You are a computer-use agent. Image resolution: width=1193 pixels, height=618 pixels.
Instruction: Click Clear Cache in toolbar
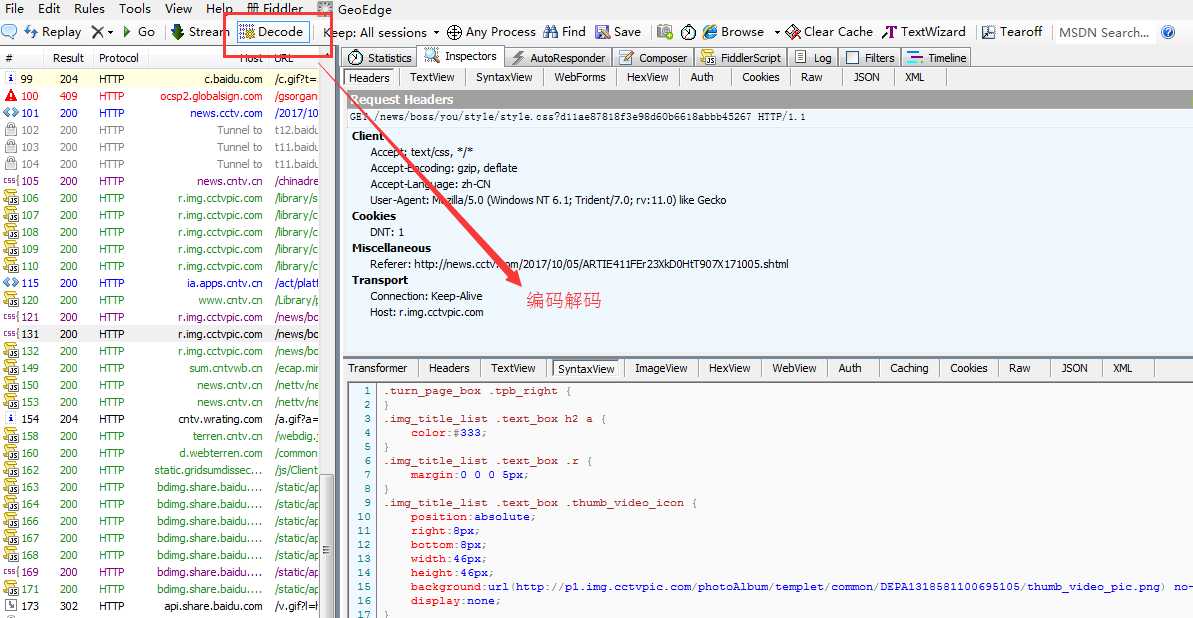click(829, 32)
